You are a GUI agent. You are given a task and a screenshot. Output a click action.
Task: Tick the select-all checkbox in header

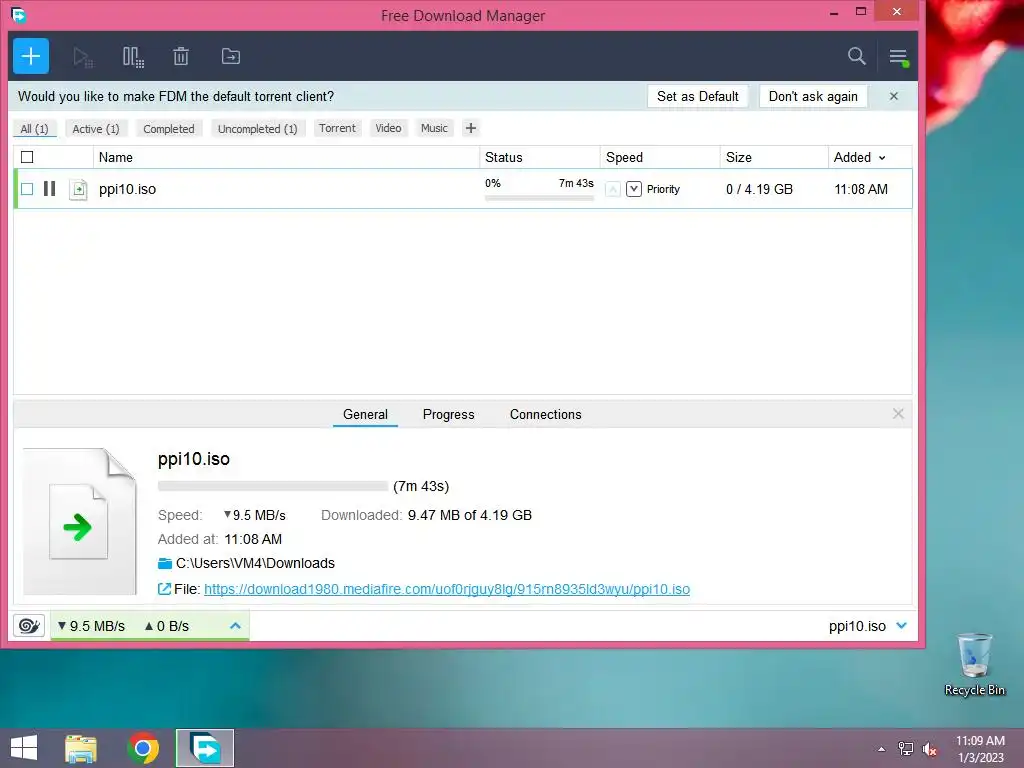(27, 157)
